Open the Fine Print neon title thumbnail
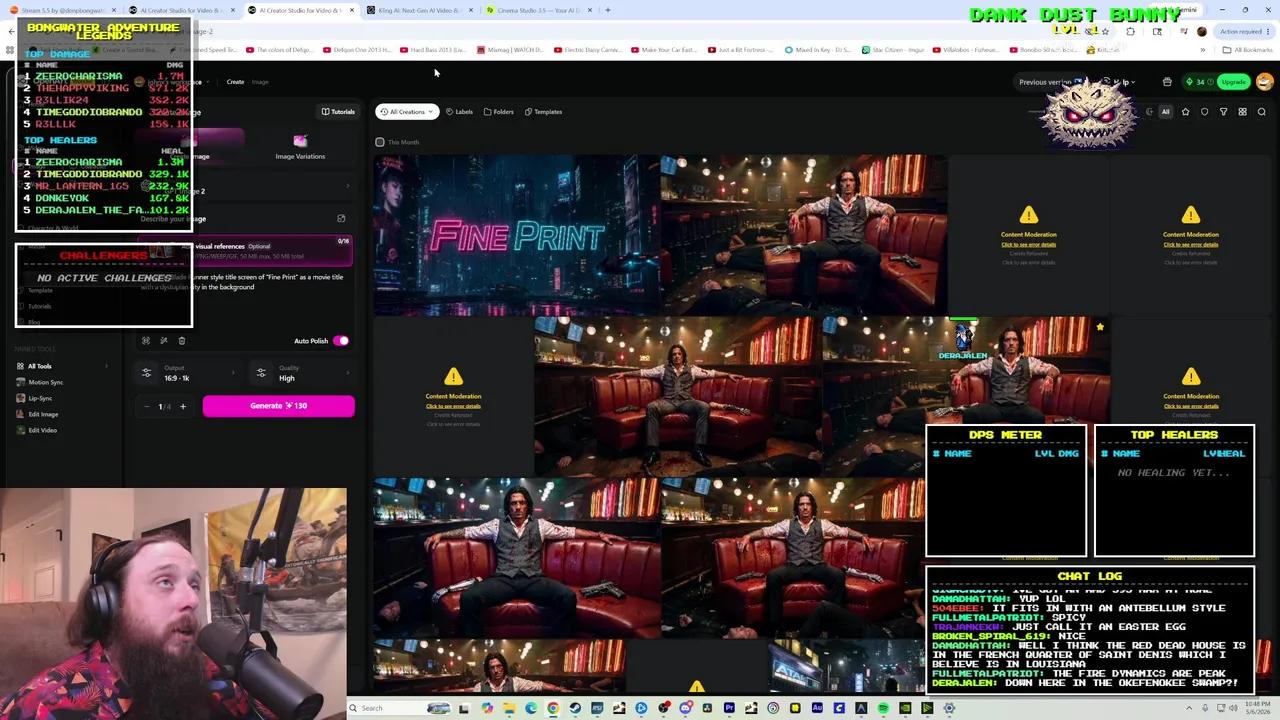Viewport: 1280px width, 720px height. [x=517, y=235]
